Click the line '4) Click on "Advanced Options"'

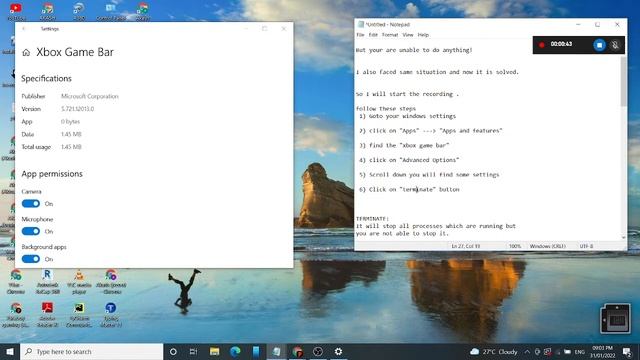409,160
